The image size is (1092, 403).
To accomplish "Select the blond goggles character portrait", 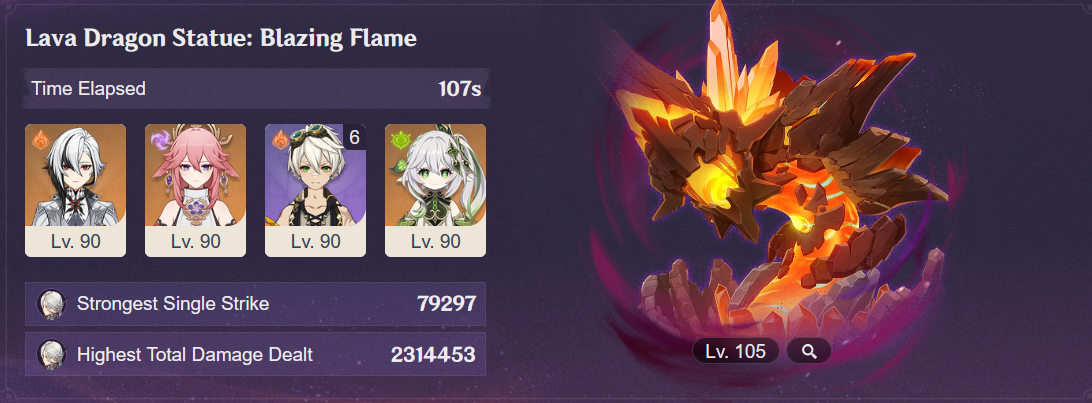I will pos(315,175).
